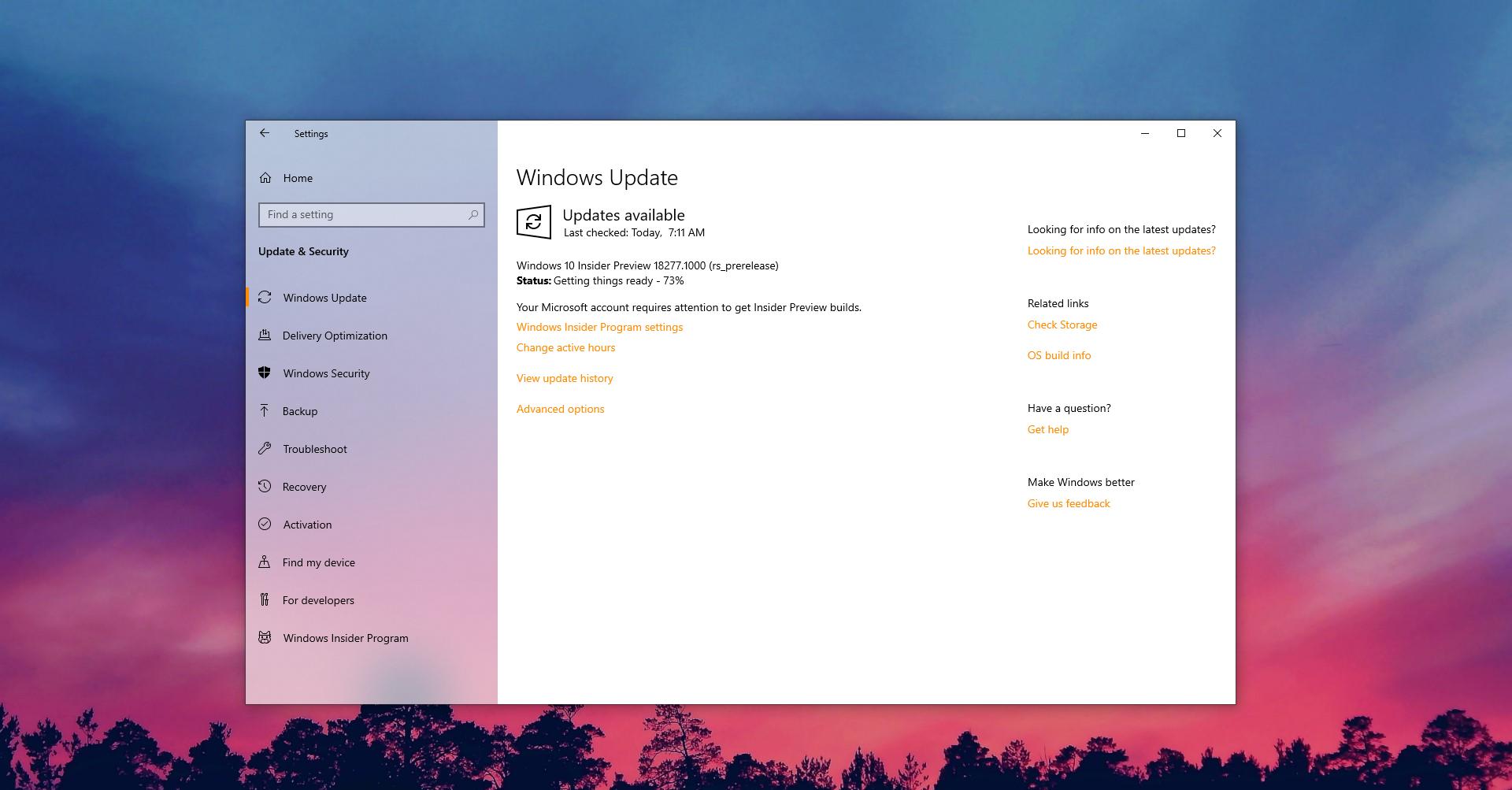1512x790 pixels.
Task: Click the back arrow in Settings
Action: [x=265, y=133]
